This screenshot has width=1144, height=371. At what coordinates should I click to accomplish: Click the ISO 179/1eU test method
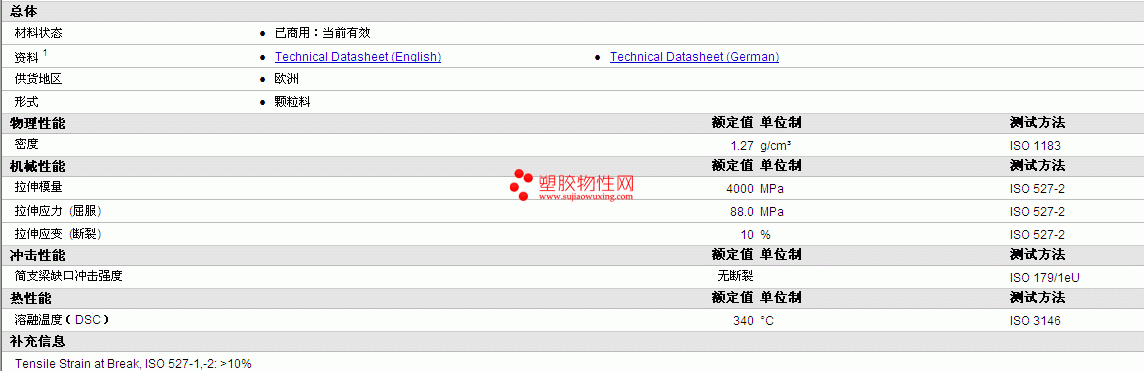click(1046, 277)
